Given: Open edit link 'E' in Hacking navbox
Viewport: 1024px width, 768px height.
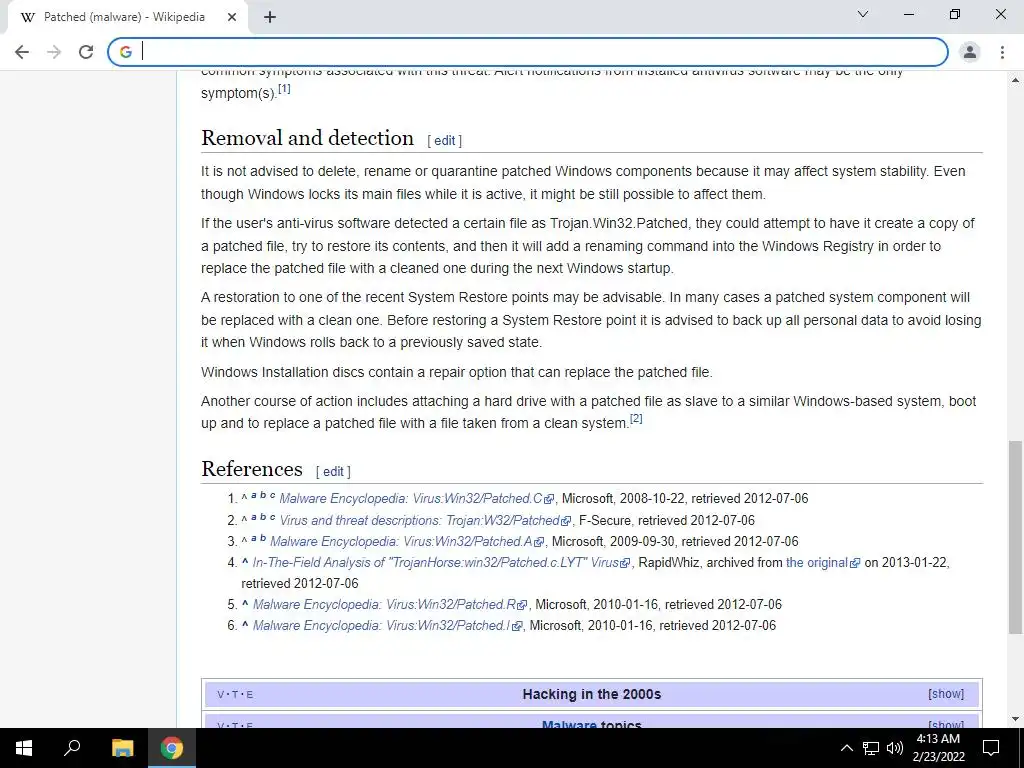Looking at the screenshot, I should coord(249,695).
